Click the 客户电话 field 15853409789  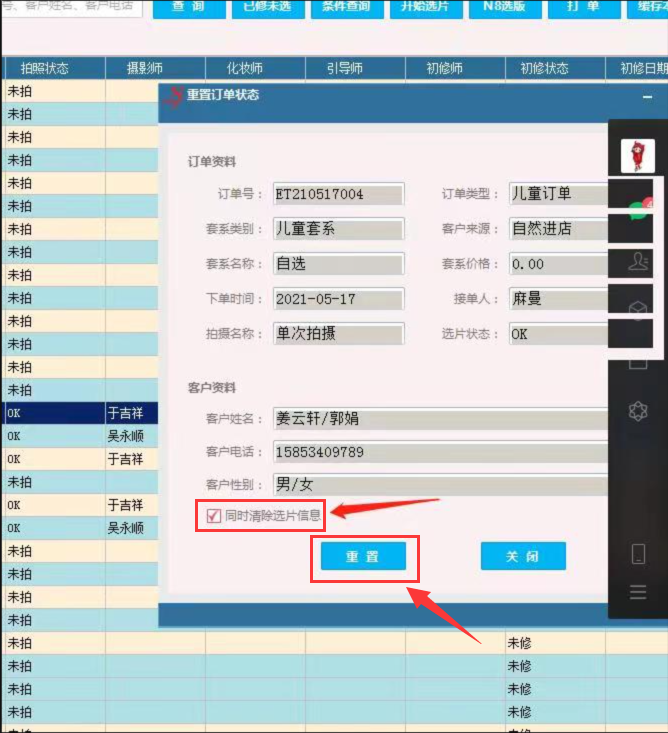tap(440, 452)
